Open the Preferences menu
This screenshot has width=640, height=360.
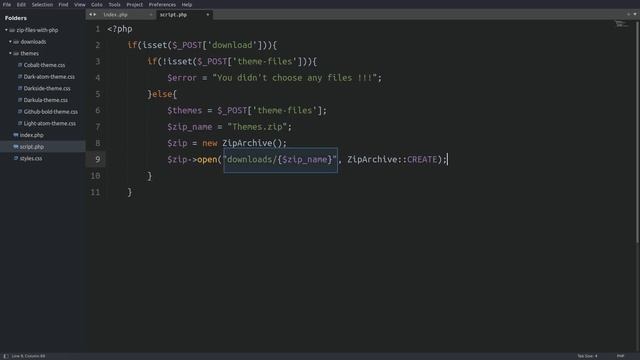click(162, 4)
